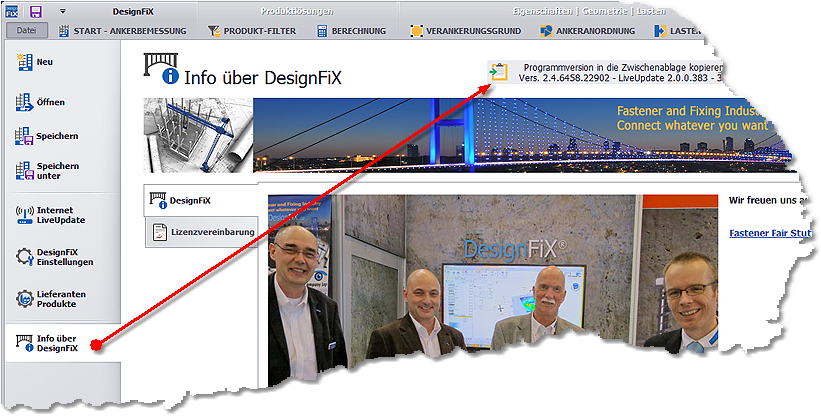This screenshot has width=821, height=416.
Task: Click the START - ANKERBEMESSUNG building icon
Action: coord(64,31)
